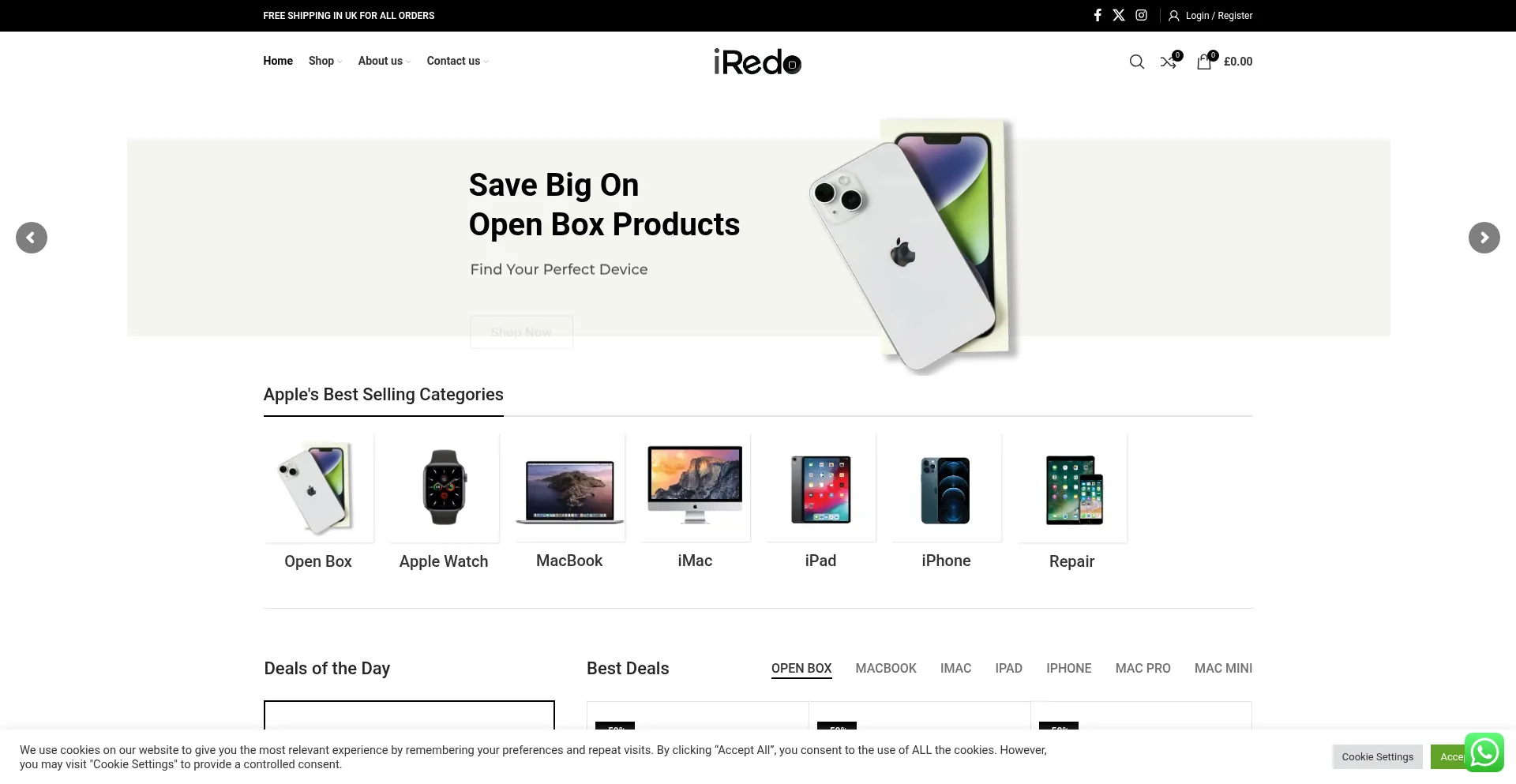Open the compare products icon
1516x784 pixels.
point(1169,61)
